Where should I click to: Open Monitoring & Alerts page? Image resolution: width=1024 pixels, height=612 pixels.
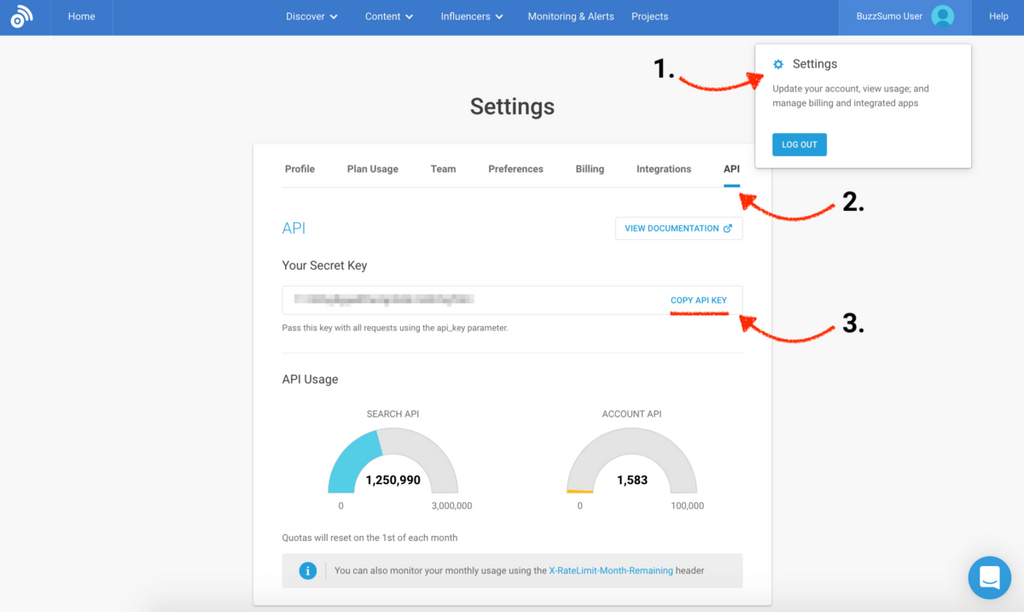pos(571,17)
